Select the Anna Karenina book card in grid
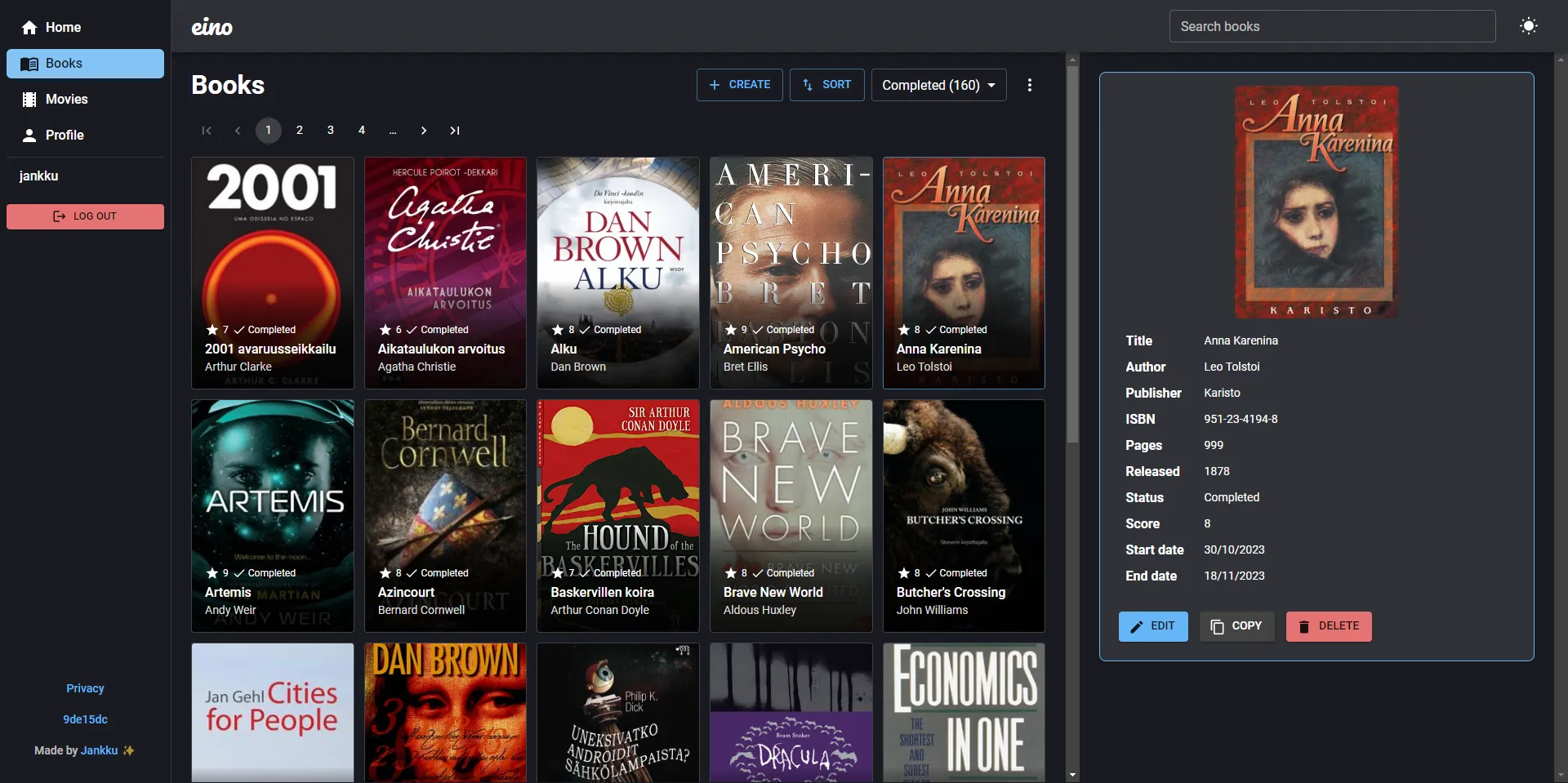The height and width of the screenshot is (783, 1568). coord(964,273)
